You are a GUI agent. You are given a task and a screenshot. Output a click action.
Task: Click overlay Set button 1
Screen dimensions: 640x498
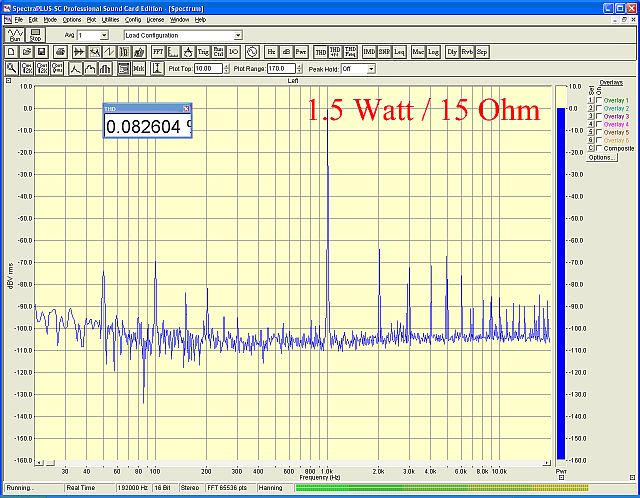coord(590,100)
